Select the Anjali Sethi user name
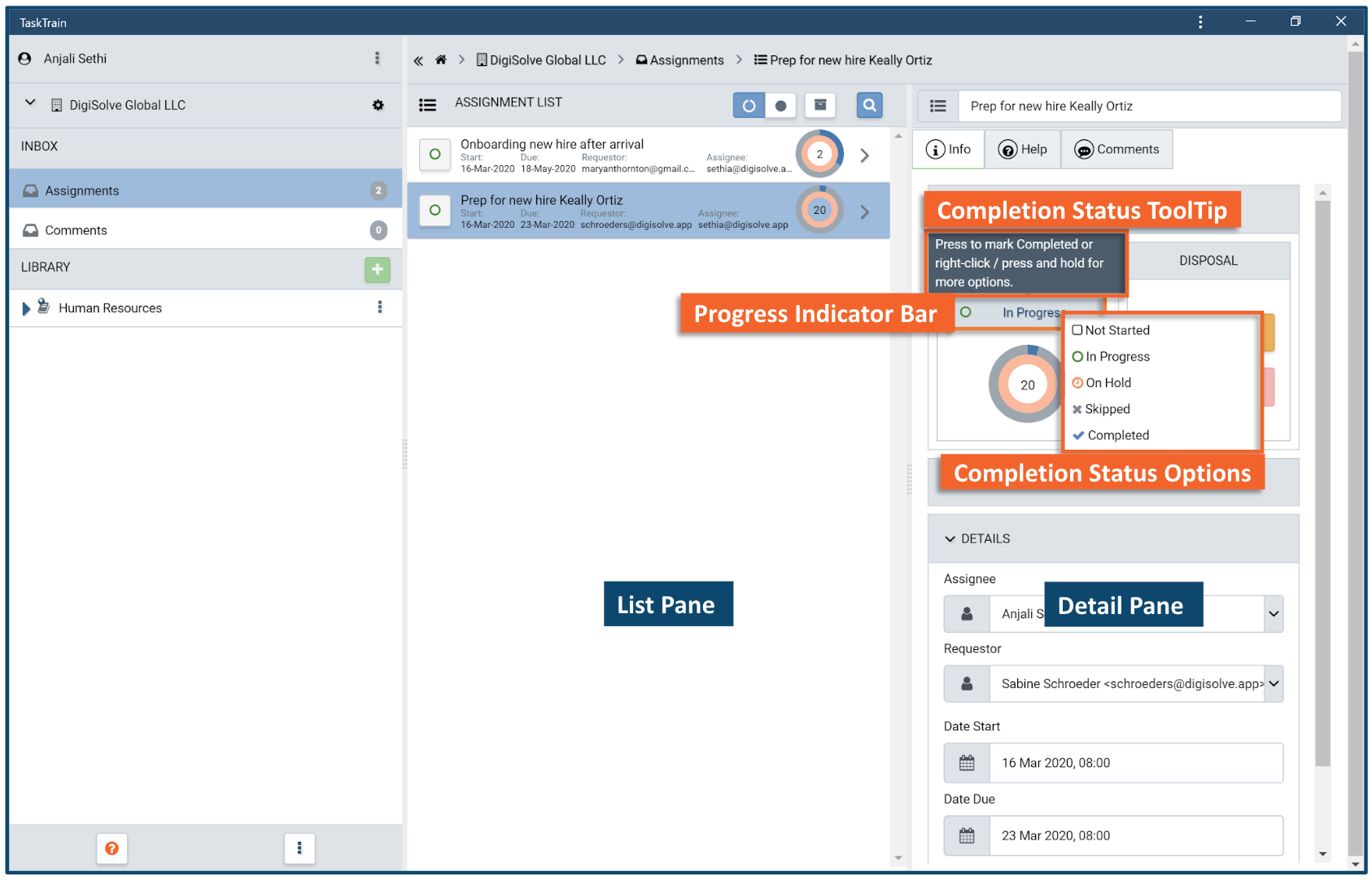Viewport: 1372px width, 880px height. click(75, 59)
